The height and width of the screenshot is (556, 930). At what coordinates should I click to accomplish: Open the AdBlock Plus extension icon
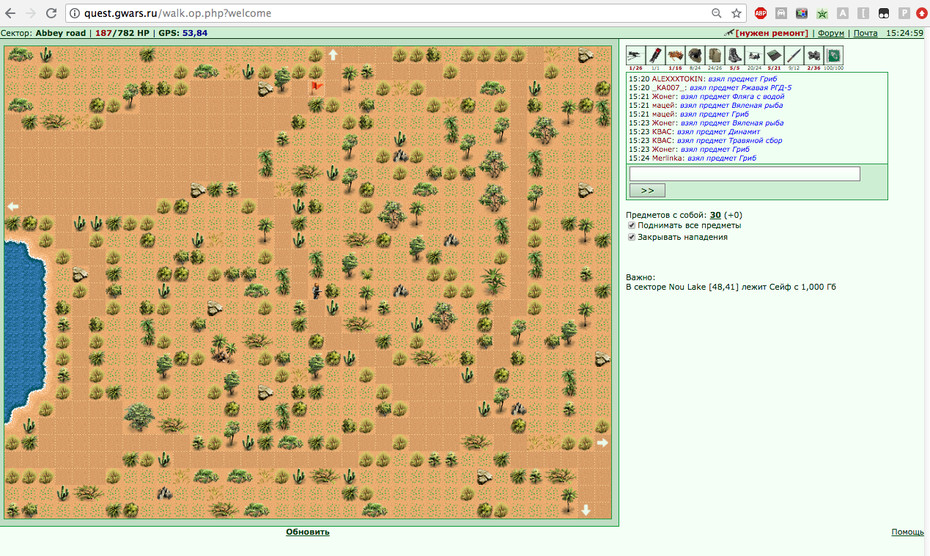point(760,13)
